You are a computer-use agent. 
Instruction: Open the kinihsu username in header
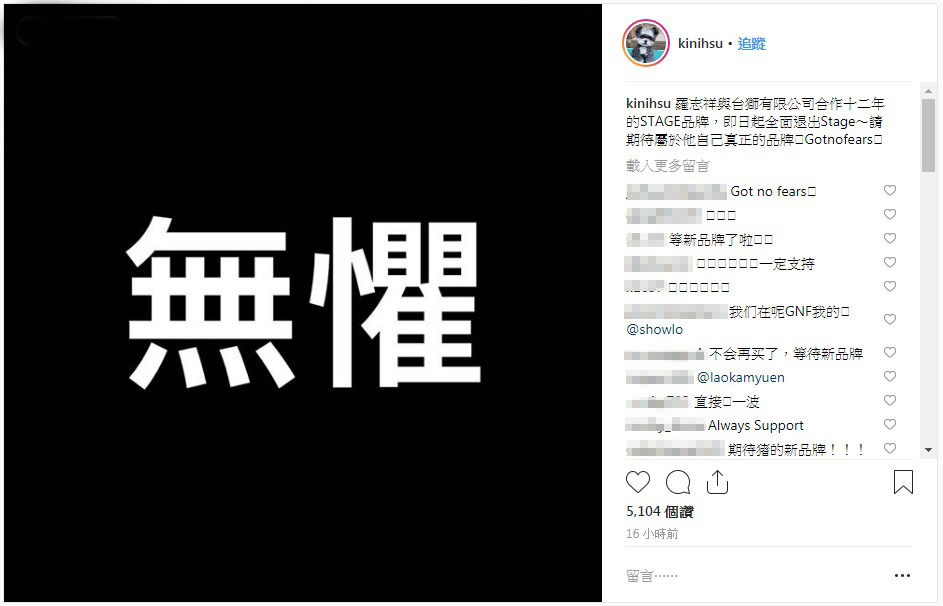(700, 43)
